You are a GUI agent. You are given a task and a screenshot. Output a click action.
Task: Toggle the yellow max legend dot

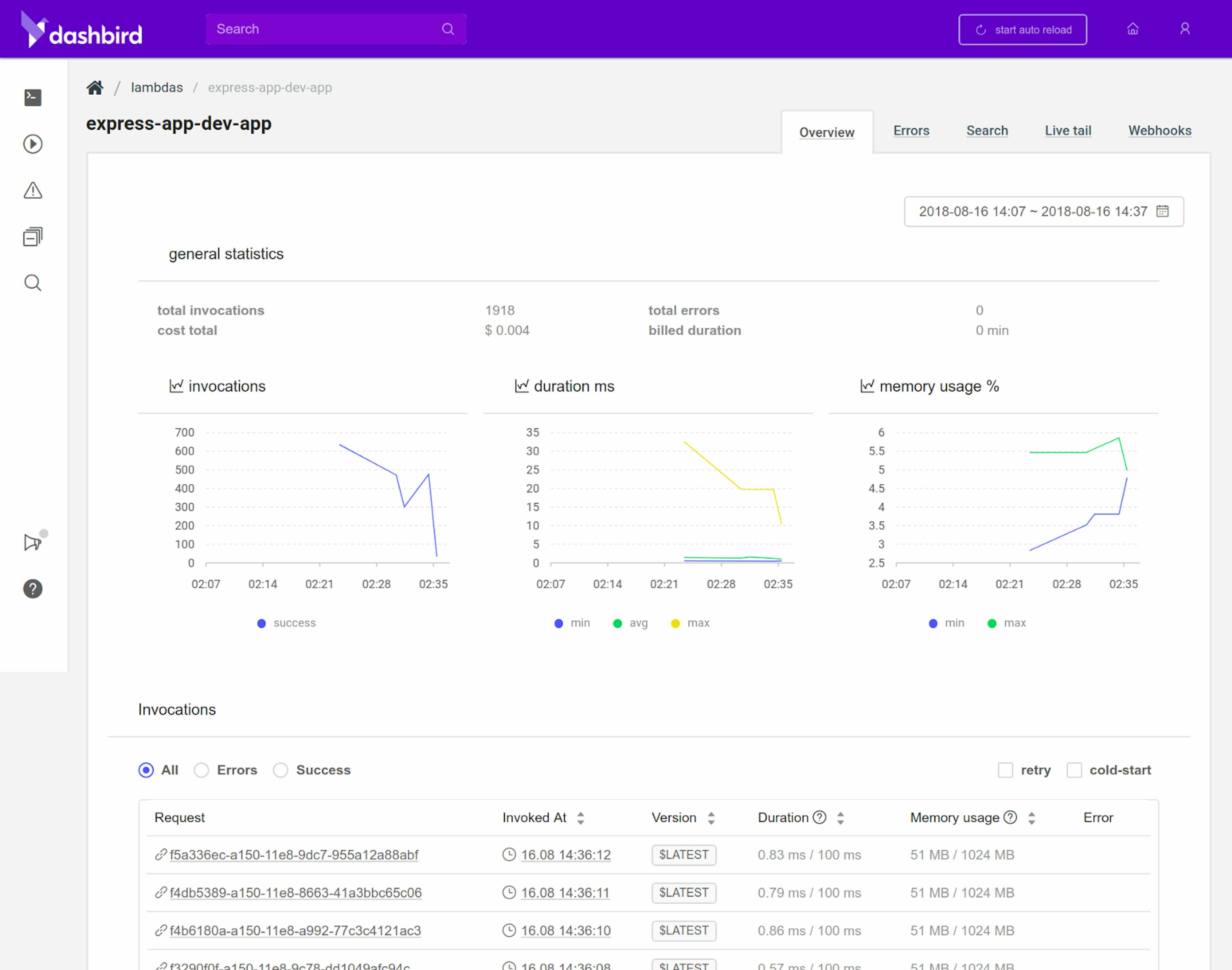(x=675, y=624)
